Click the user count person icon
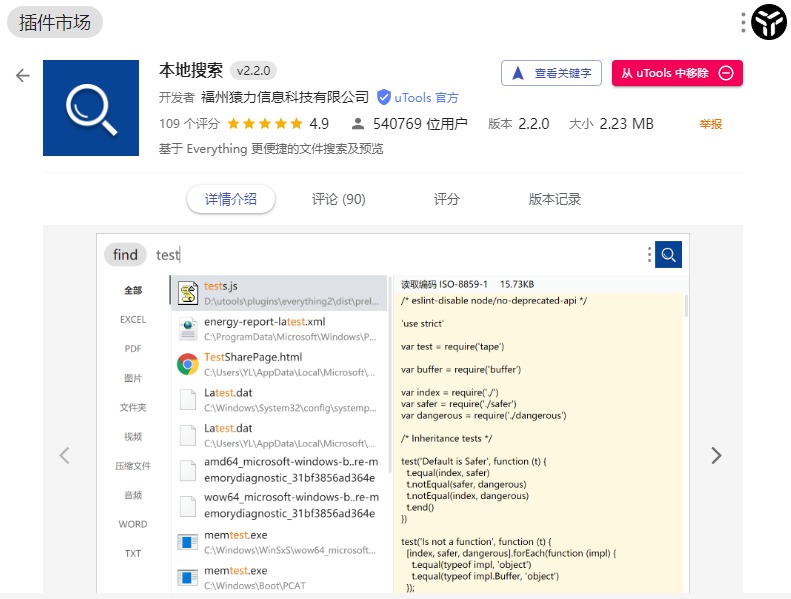791x599 pixels. click(358, 124)
